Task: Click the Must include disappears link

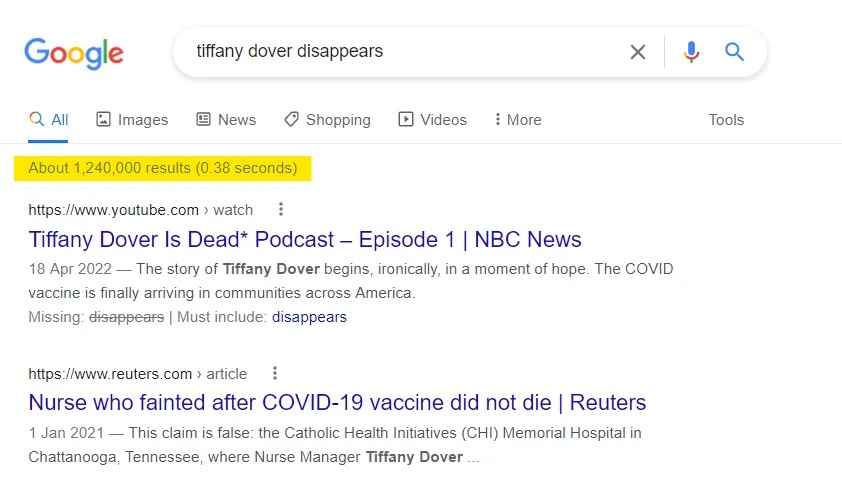Action: pyautogui.click(x=309, y=317)
